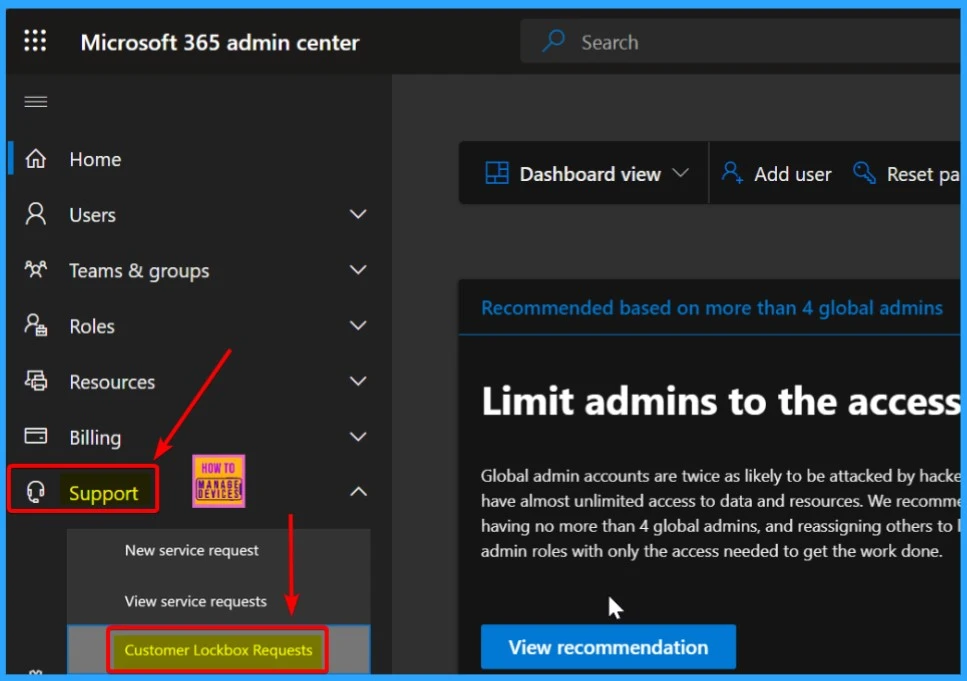Click the search magnifier icon
Image resolution: width=967 pixels, height=681 pixels.
click(553, 41)
